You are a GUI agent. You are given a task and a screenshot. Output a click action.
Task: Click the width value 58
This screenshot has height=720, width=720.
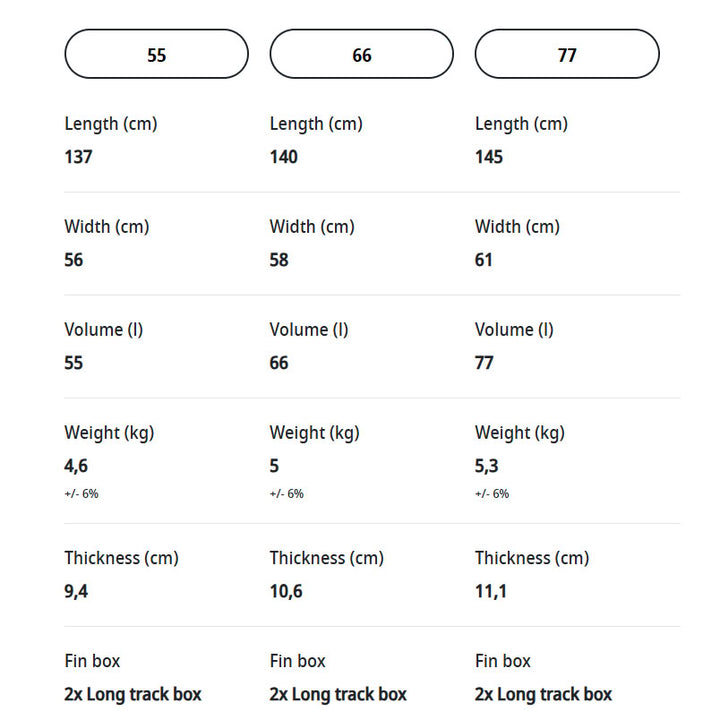tap(279, 260)
